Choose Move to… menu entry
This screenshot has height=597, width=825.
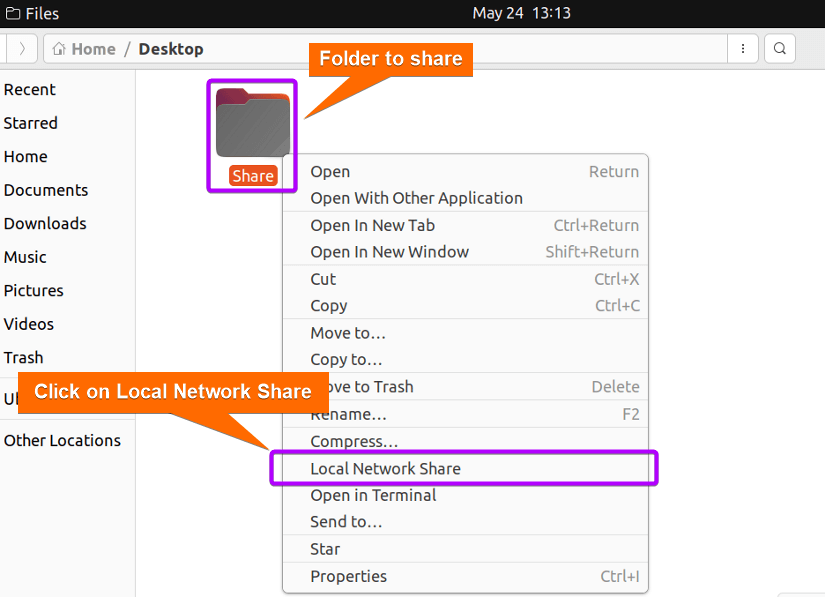click(x=466, y=333)
